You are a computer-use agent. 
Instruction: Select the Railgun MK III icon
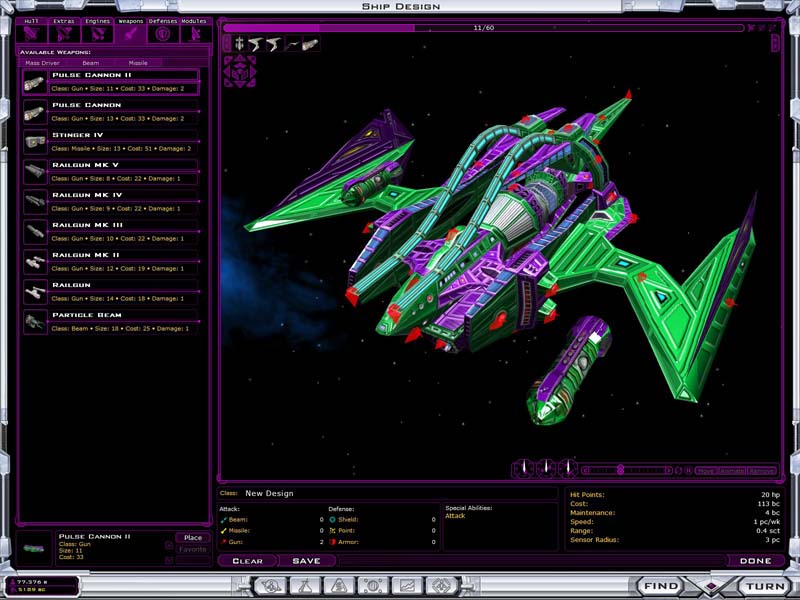[35, 233]
